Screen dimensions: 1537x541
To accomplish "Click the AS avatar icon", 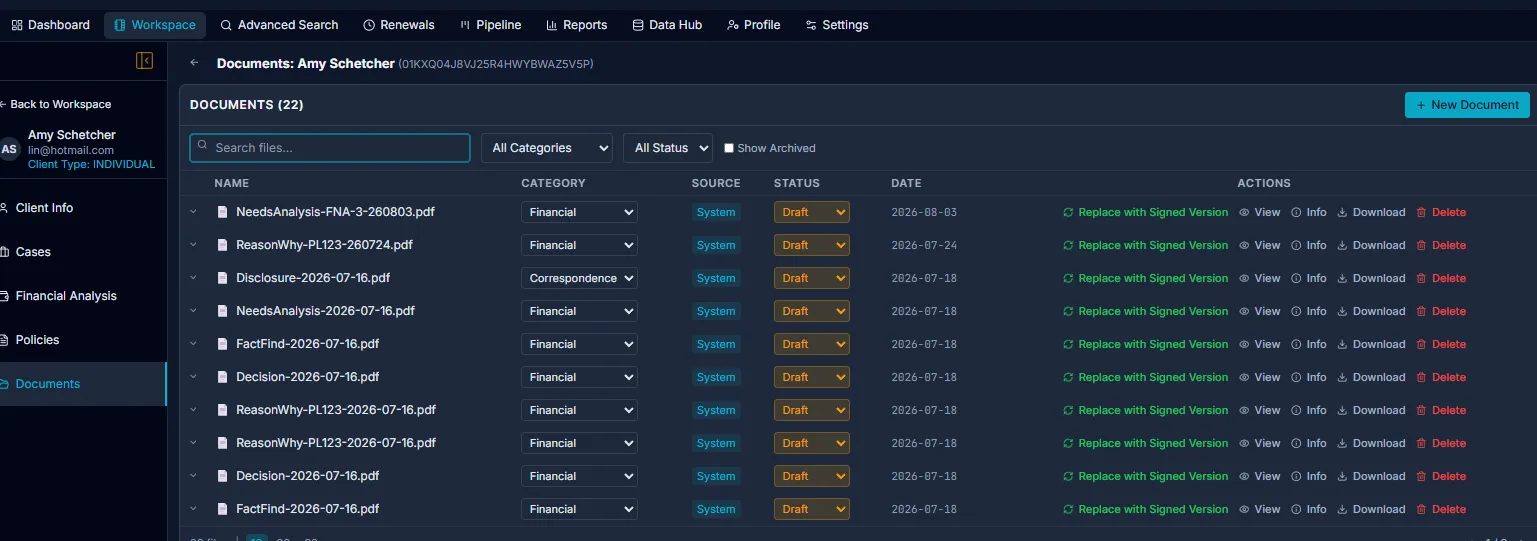I will [9, 149].
